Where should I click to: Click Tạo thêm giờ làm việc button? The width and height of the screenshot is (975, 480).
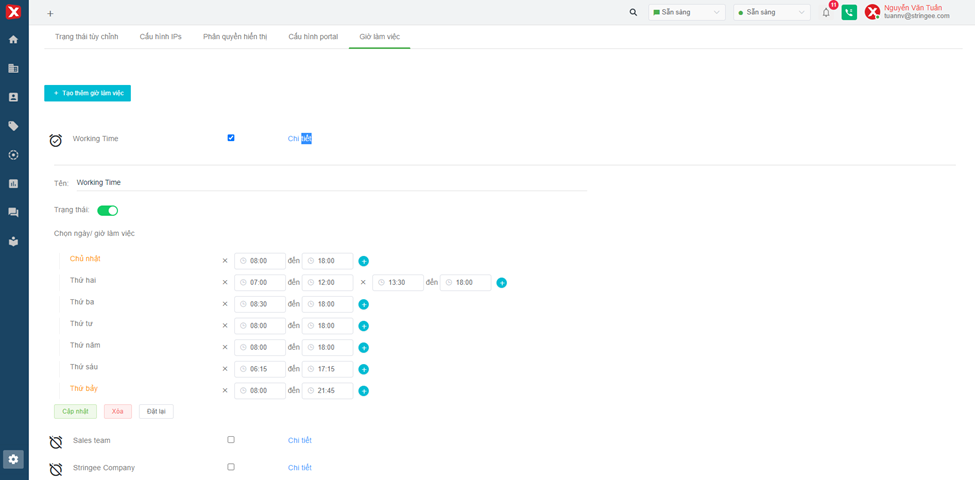click(87, 93)
